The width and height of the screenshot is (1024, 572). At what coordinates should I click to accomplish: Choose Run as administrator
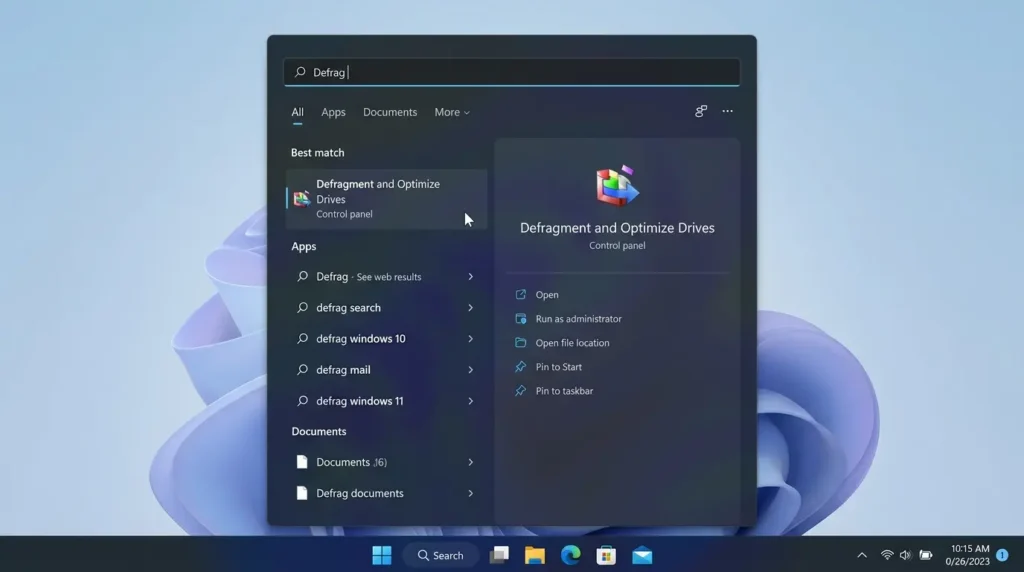(579, 319)
